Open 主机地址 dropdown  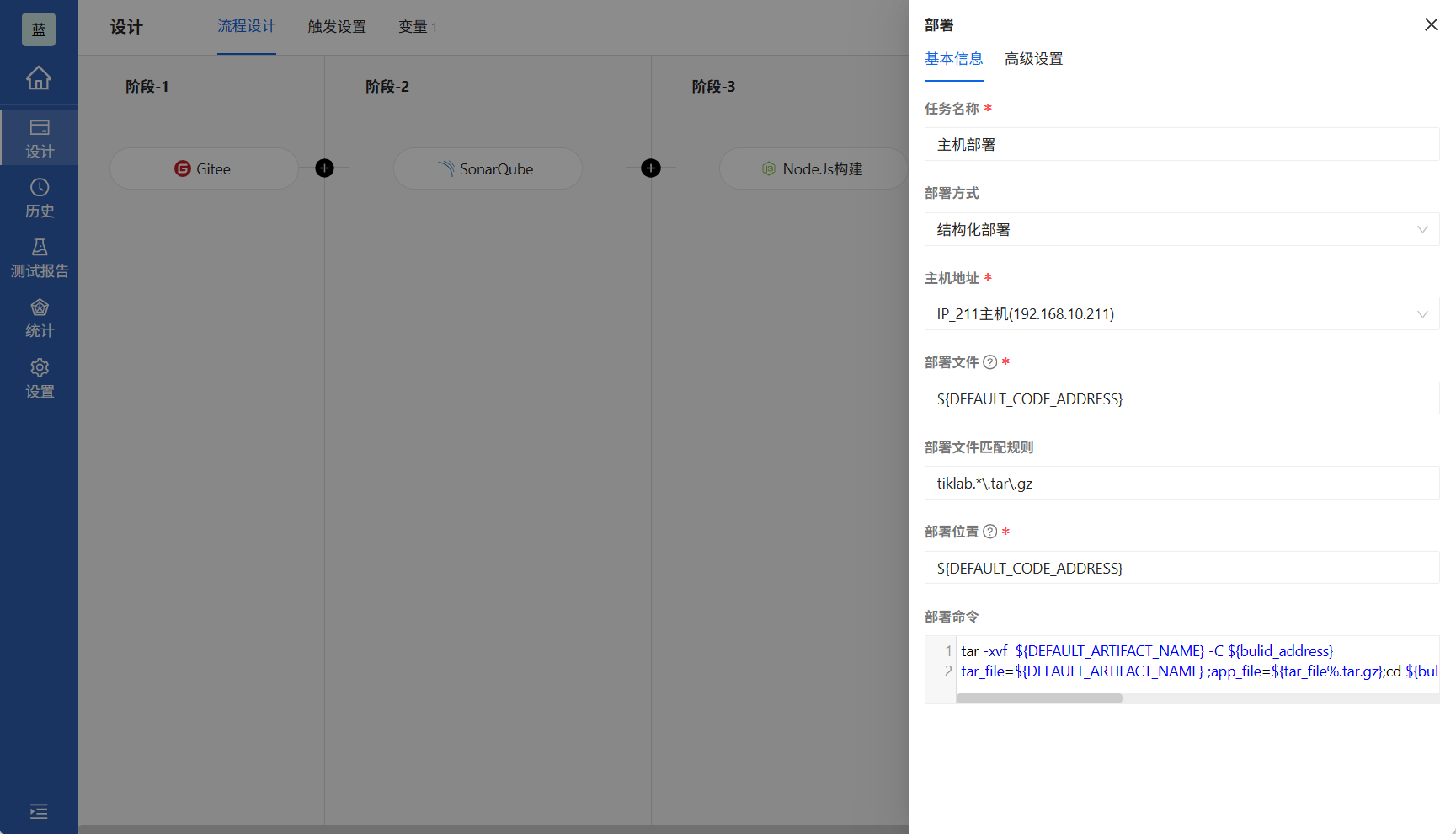pyautogui.click(x=1182, y=314)
